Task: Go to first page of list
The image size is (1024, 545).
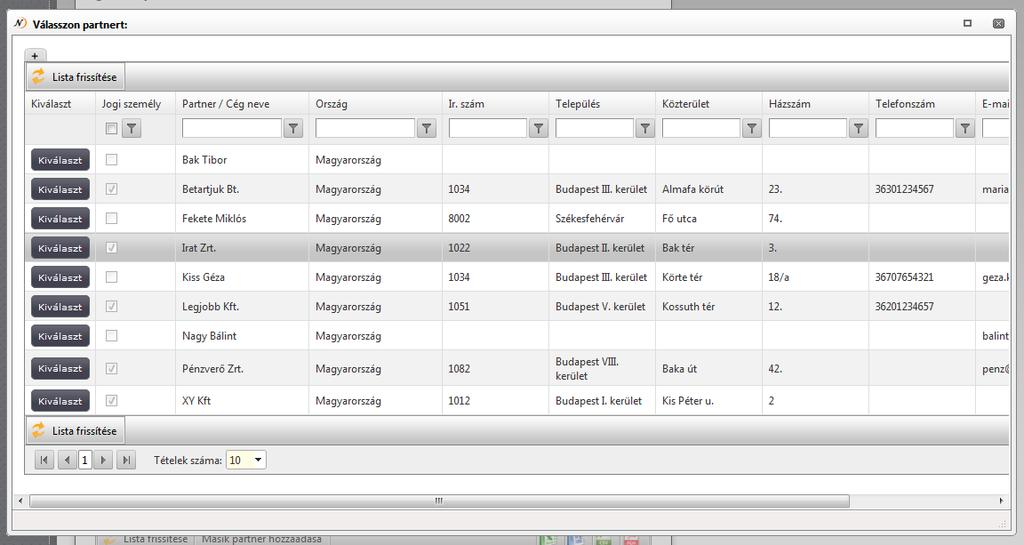Action: [x=44, y=460]
